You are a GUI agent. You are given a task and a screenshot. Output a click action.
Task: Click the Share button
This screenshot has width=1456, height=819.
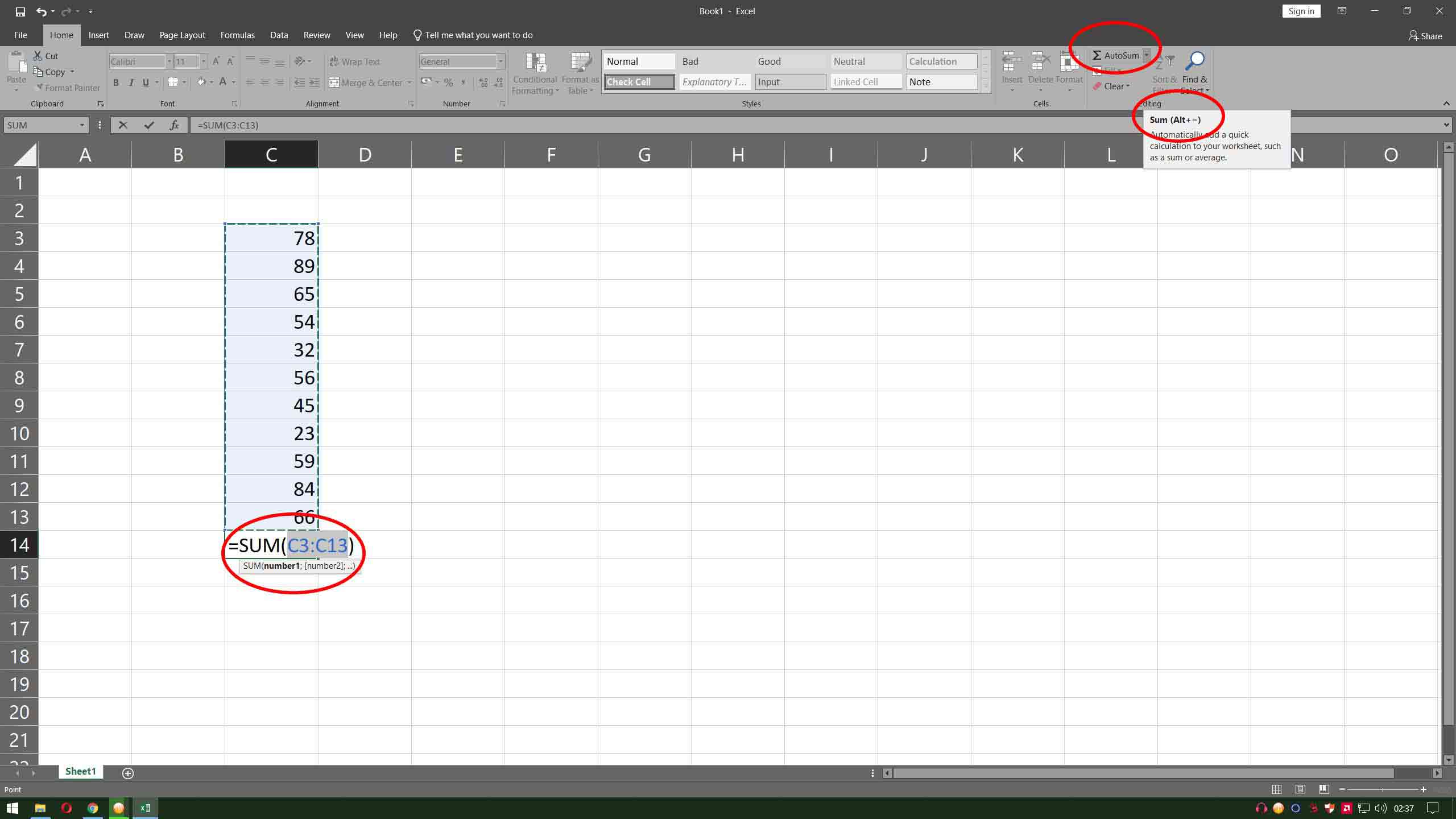[1425, 36]
